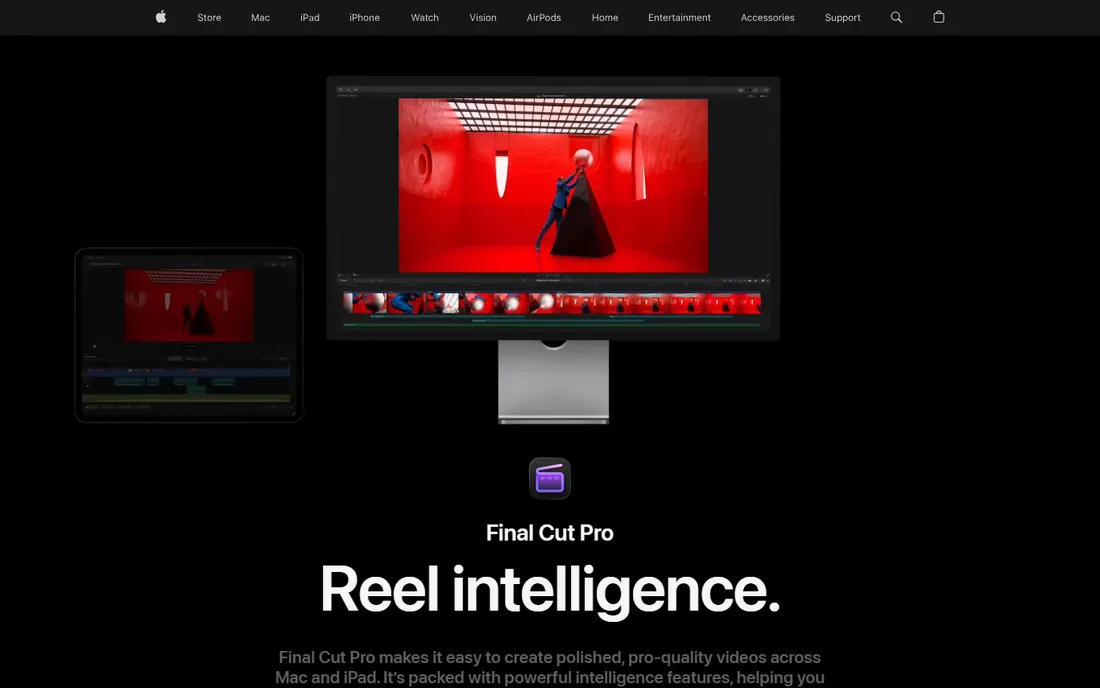Open the search magnifier icon
The width and height of the screenshot is (1100, 688).
click(x=896, y=17)
